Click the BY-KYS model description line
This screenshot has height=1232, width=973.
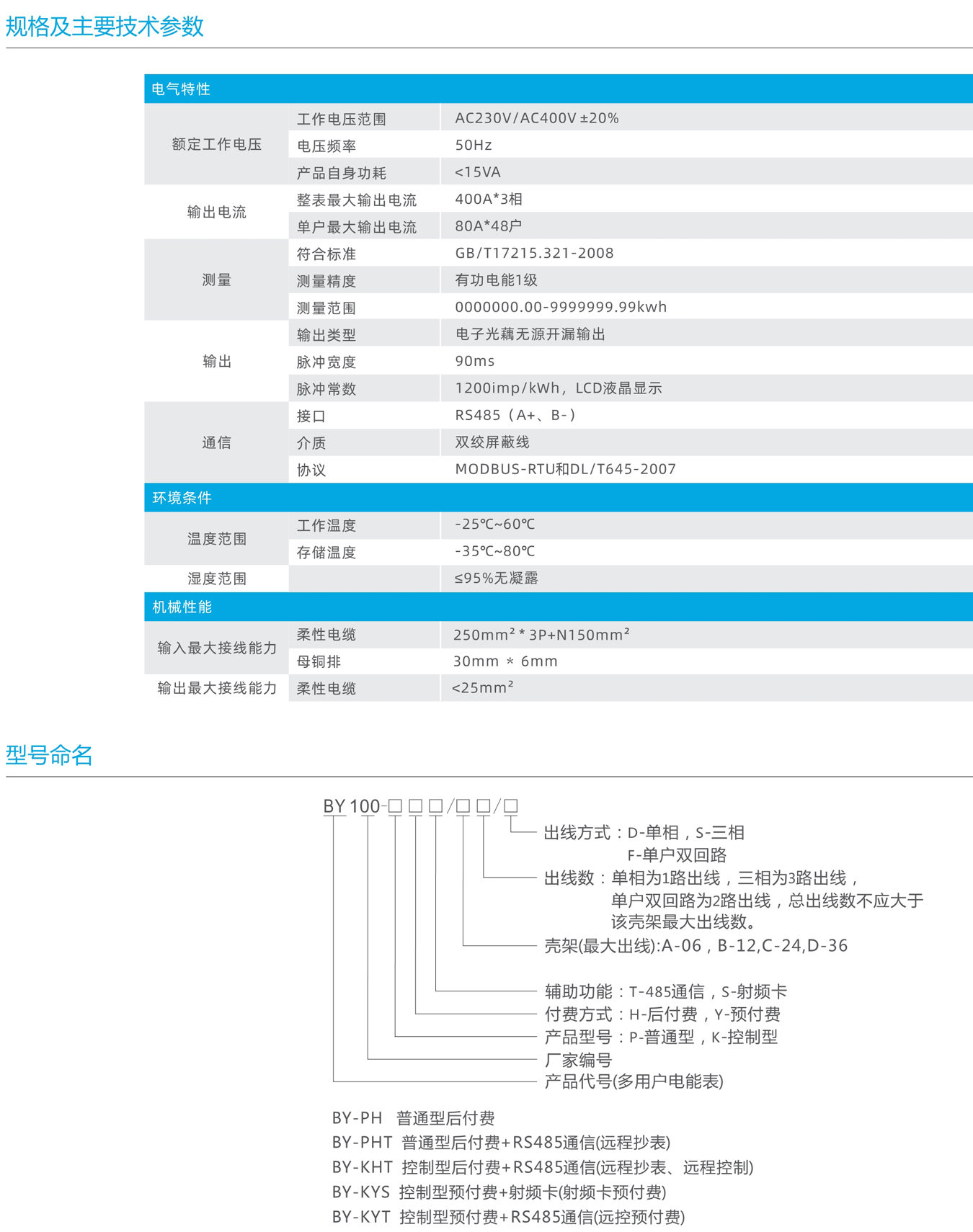click(x=499, y=1192)
